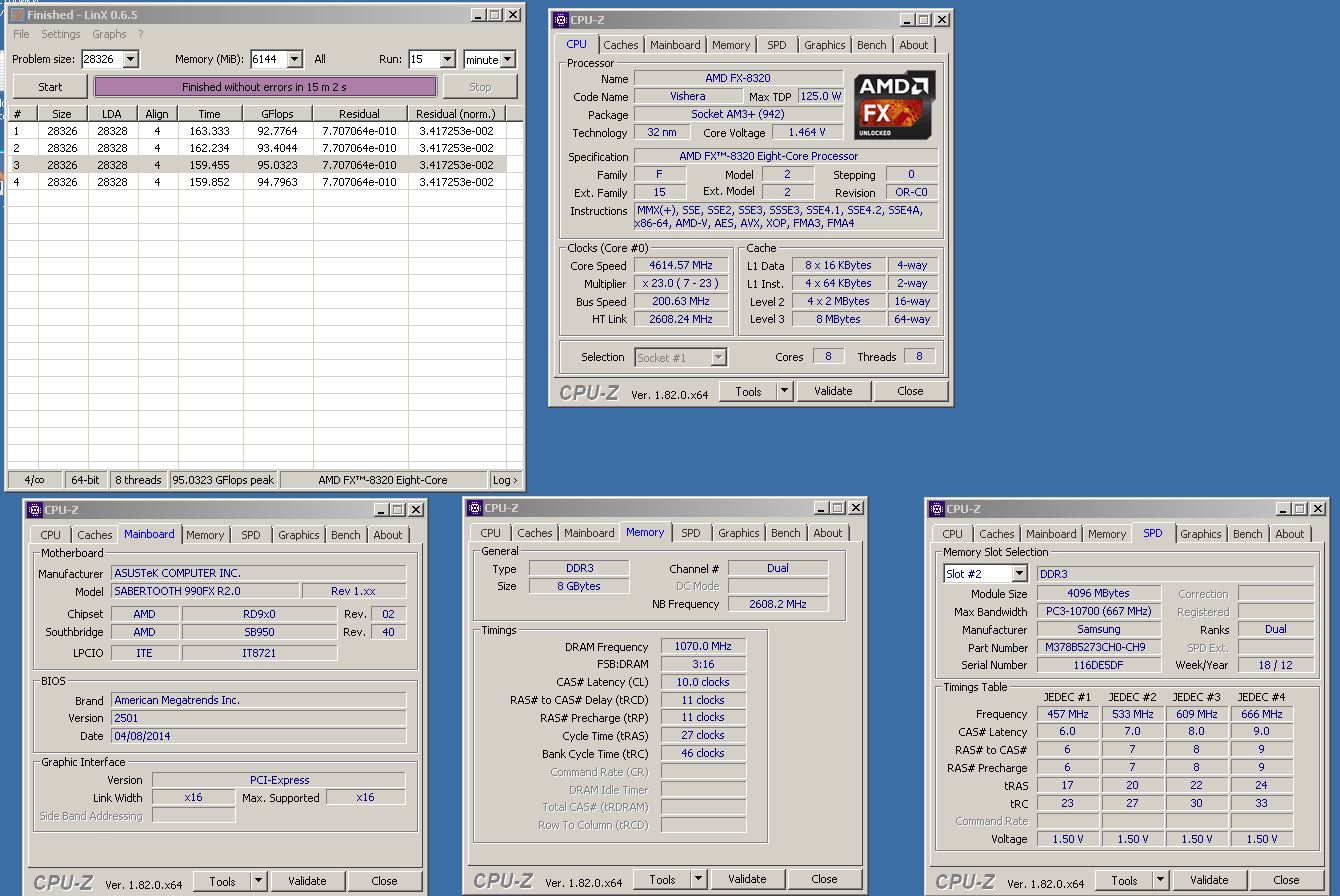Expand the Tools arrow in the CPU-Z Mainboard window
Viewport: 1340px width, 896px height.
pyautogui.click(x=258, y=881)
